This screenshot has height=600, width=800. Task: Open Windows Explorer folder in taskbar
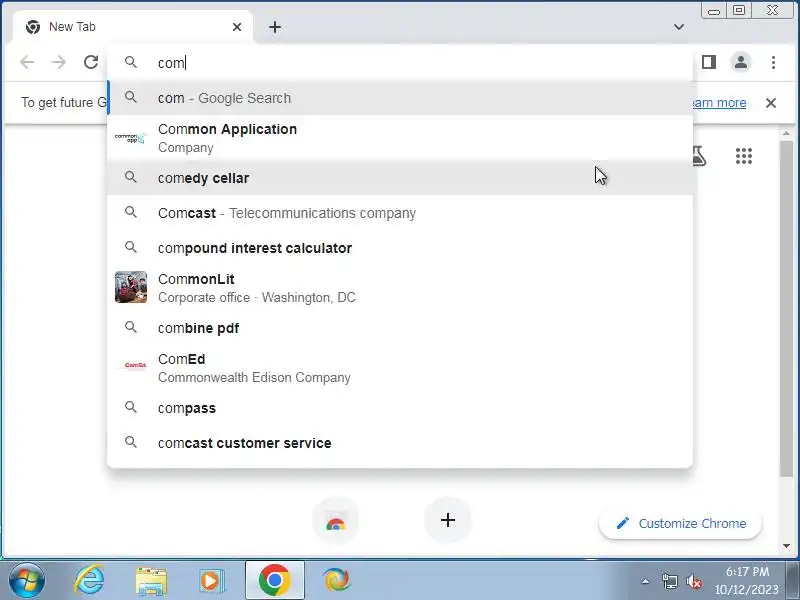tap(151, 581)
